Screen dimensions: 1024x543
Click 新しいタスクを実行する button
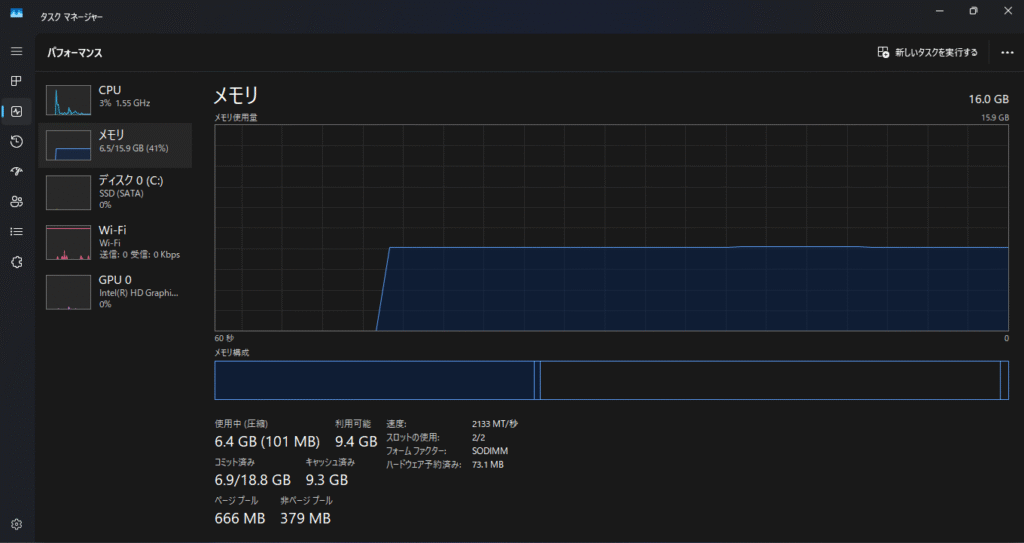click(927, 52)
